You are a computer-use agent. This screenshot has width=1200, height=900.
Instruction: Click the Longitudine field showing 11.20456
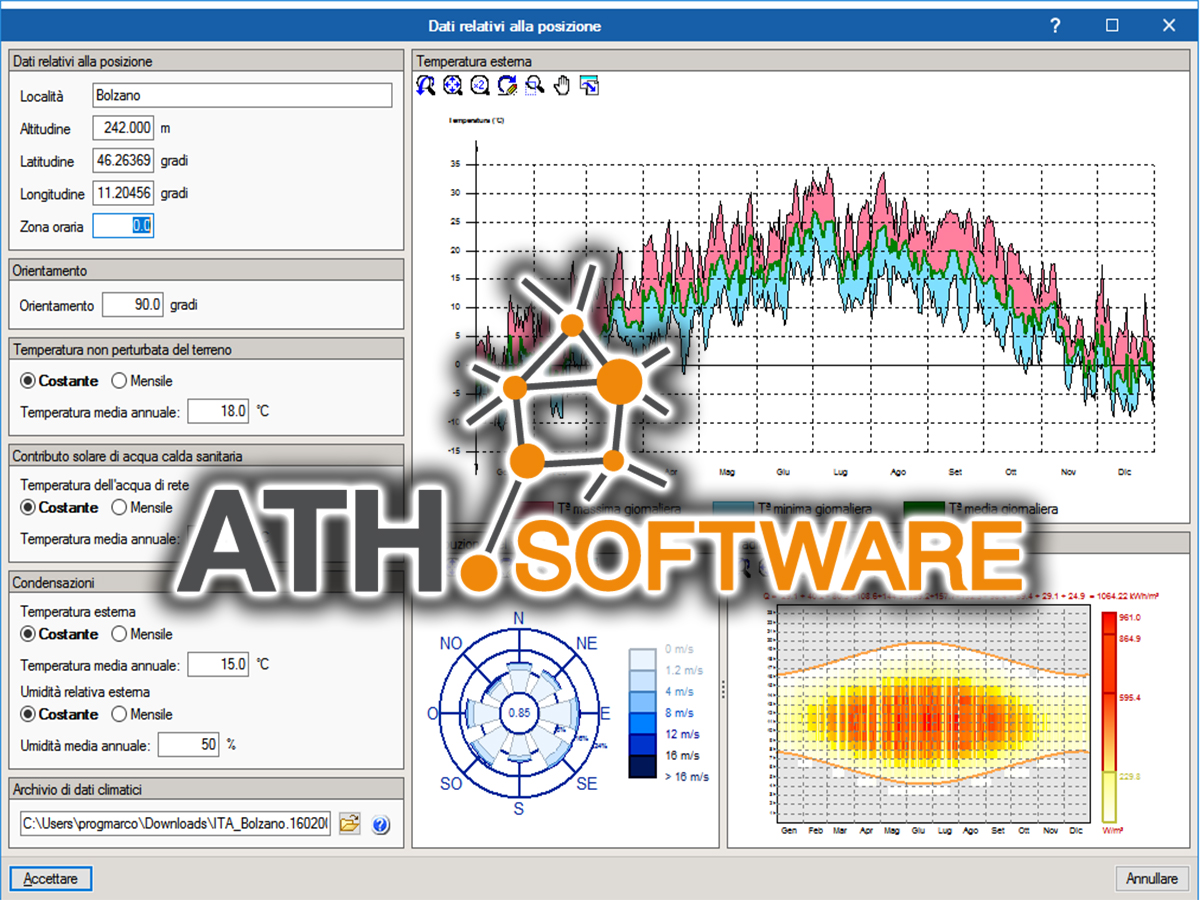pyautogui.click(x=123, y=193)
